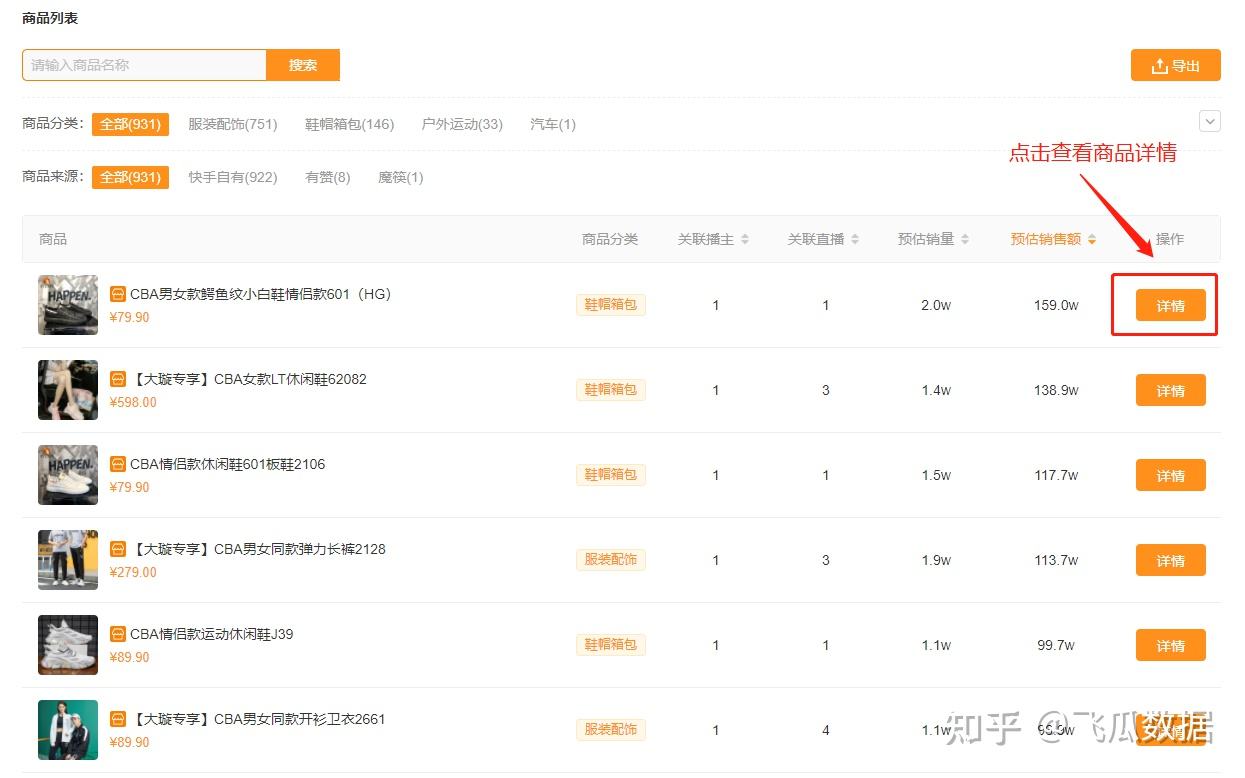Click the sort icon next to 预估销售额
Image resolution: width=1245 pixels, height=778 pixels.
click(1090, 240)
